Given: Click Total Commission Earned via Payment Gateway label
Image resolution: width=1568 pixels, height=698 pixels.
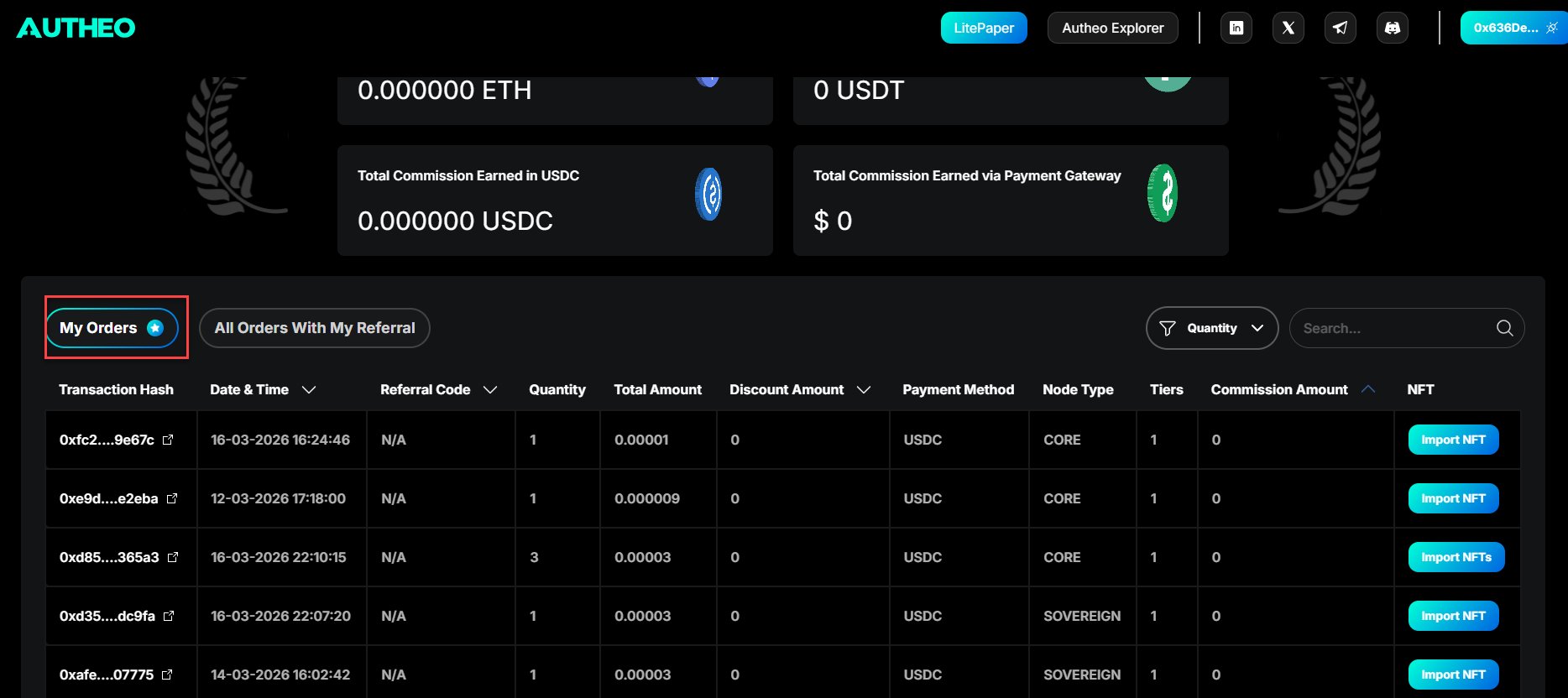Looking at the screenshot, I should pos(967,175).
